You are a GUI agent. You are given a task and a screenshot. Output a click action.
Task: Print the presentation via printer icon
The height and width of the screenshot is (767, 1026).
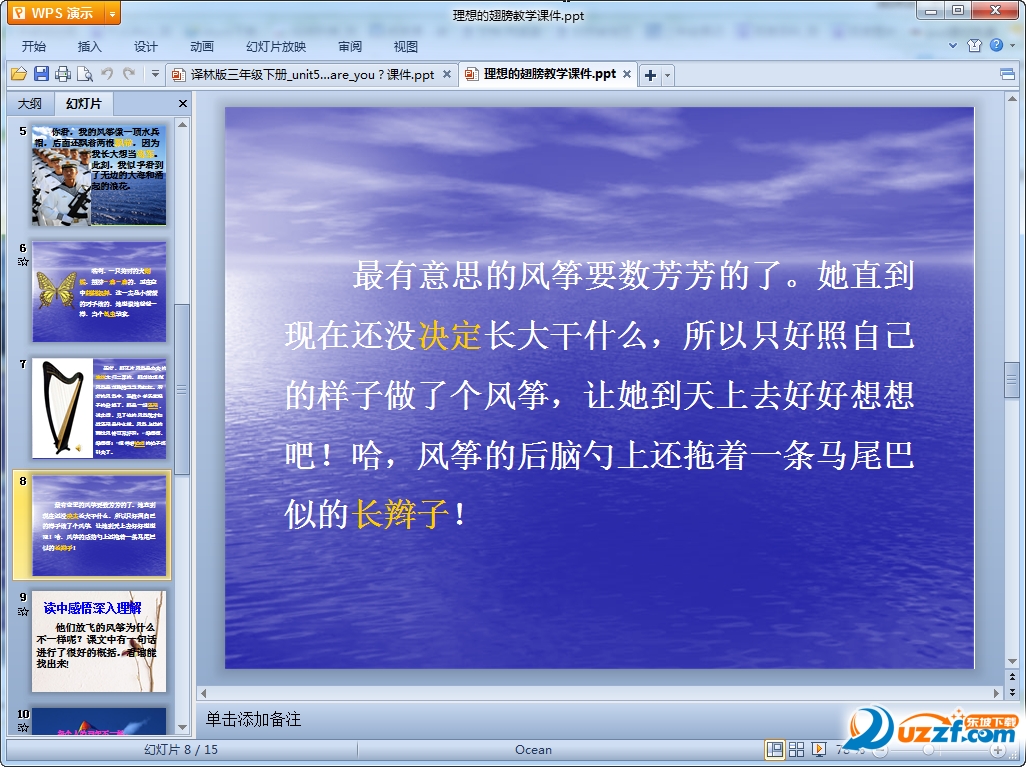pos(63,74)
